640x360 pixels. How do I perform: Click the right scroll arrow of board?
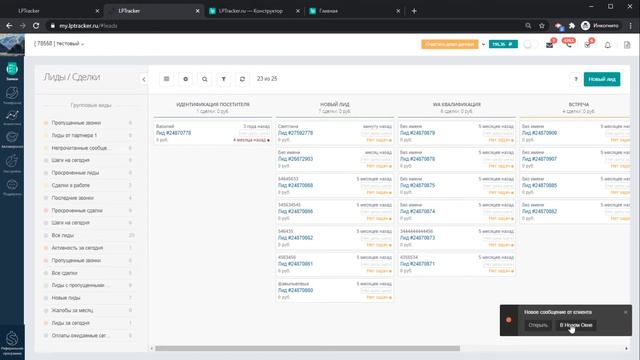[x=627, y=349]
